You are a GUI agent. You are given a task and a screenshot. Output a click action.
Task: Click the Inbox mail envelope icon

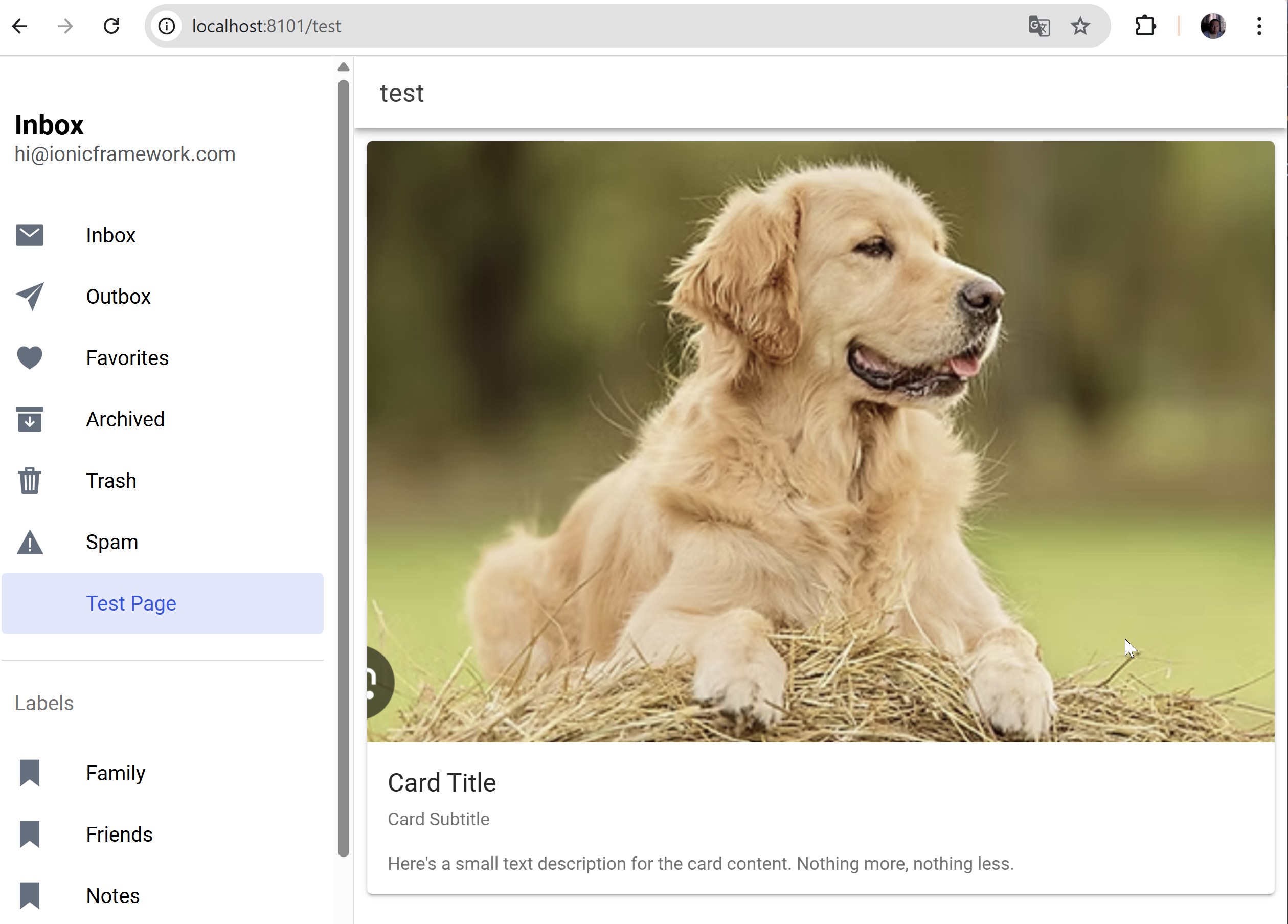[x=30, y=235]
